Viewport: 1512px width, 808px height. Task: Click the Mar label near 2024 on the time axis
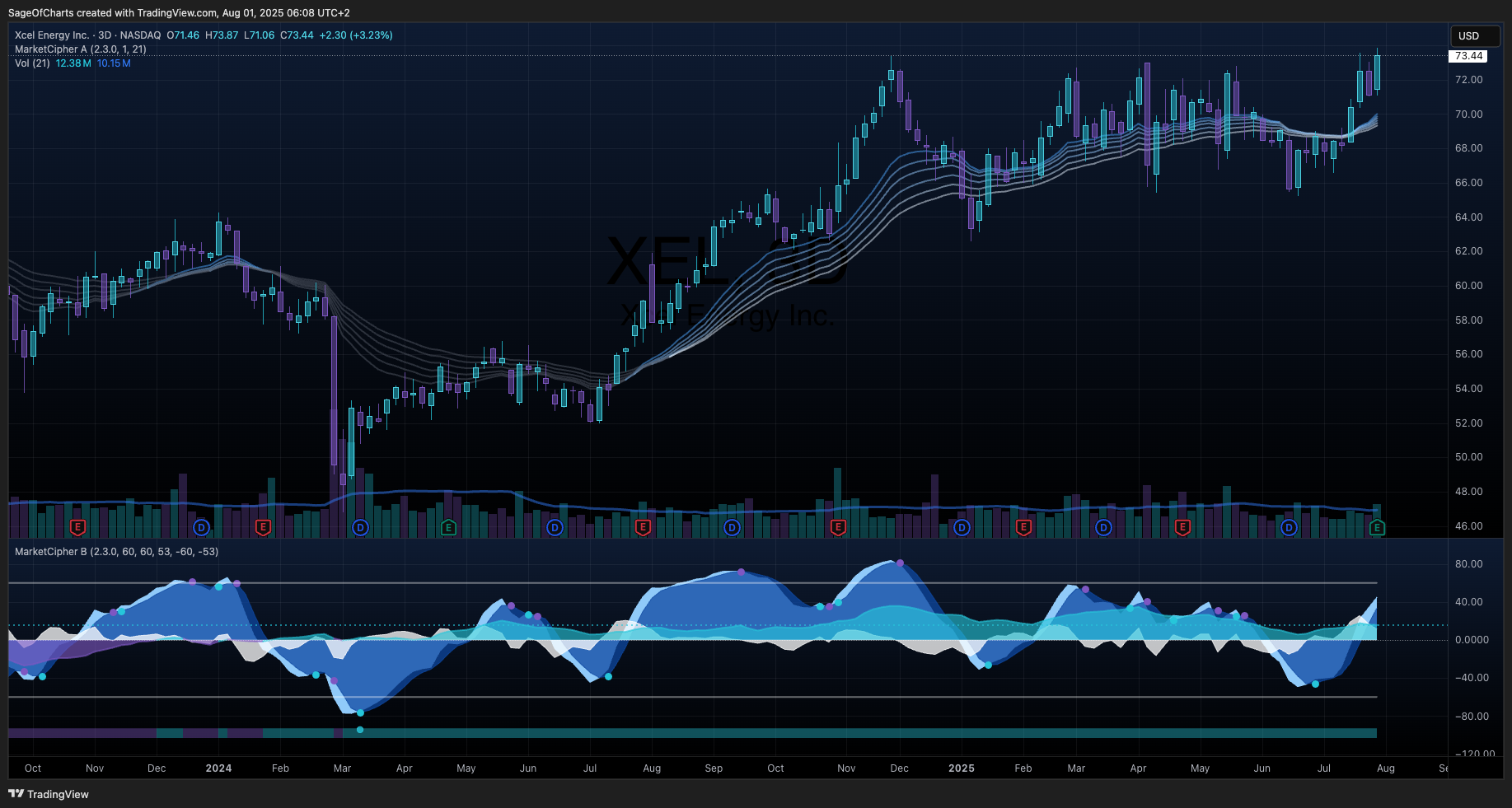pos(342,768)
